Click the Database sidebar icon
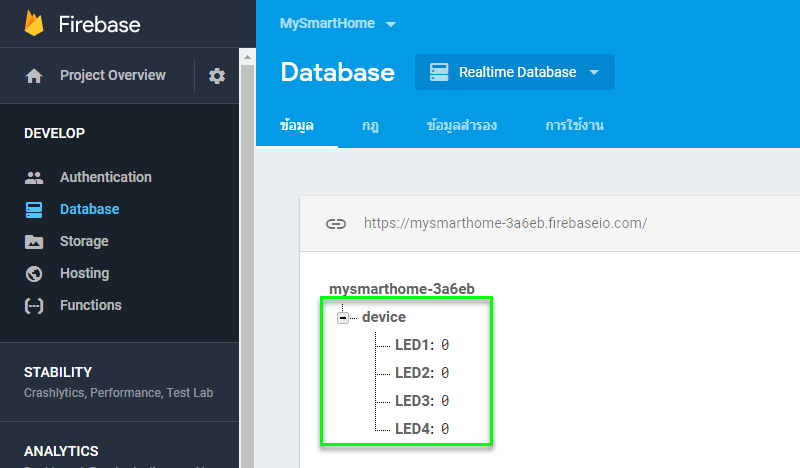 point(34,210)
